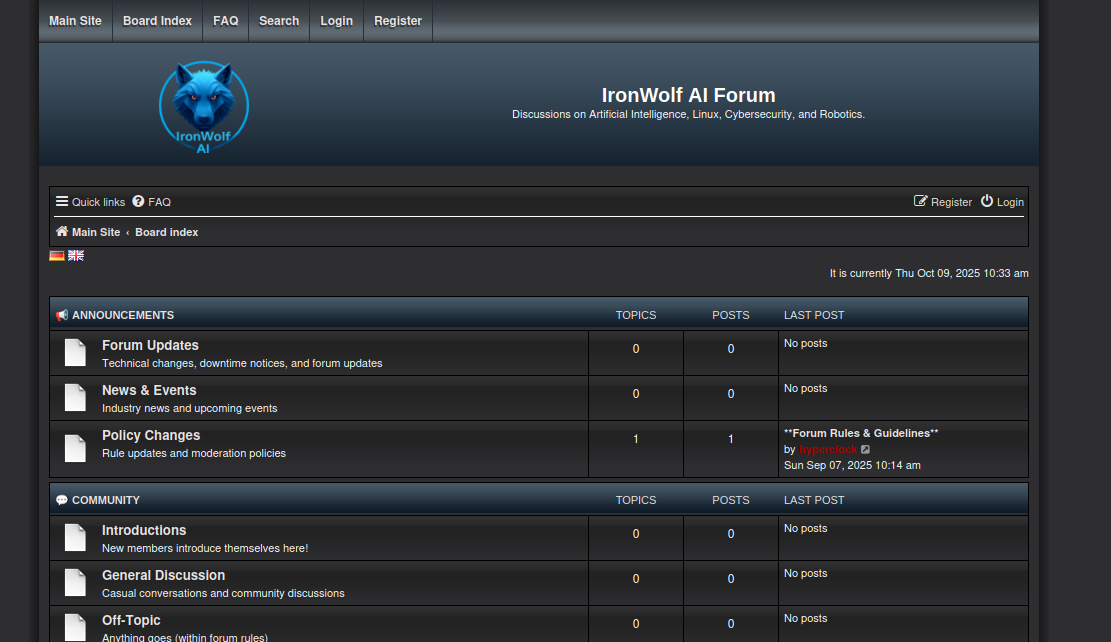The width and height of the screenshot is (1111, 642).
Task: Select the Main Site navigation tab
Action: point(75,20)
